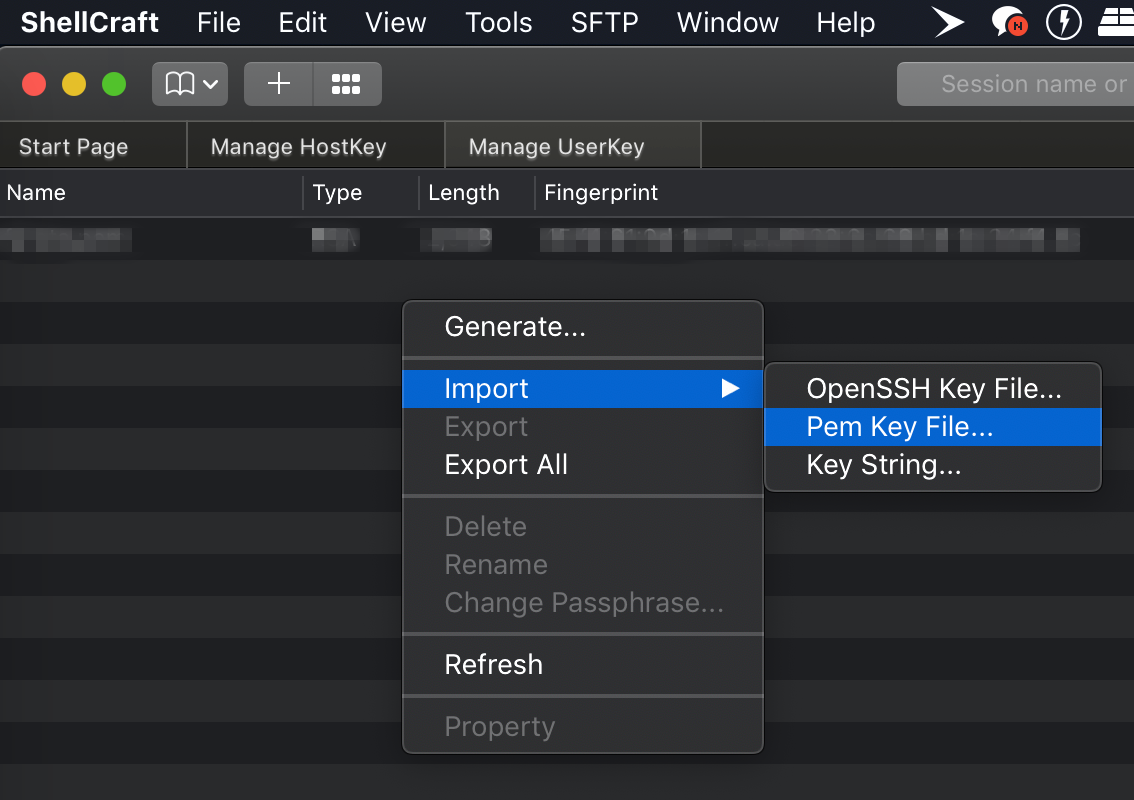Sort by the Fingerprint column header
The width and height of the screenshot is (1134, 800).
click(x=835, y=192)
